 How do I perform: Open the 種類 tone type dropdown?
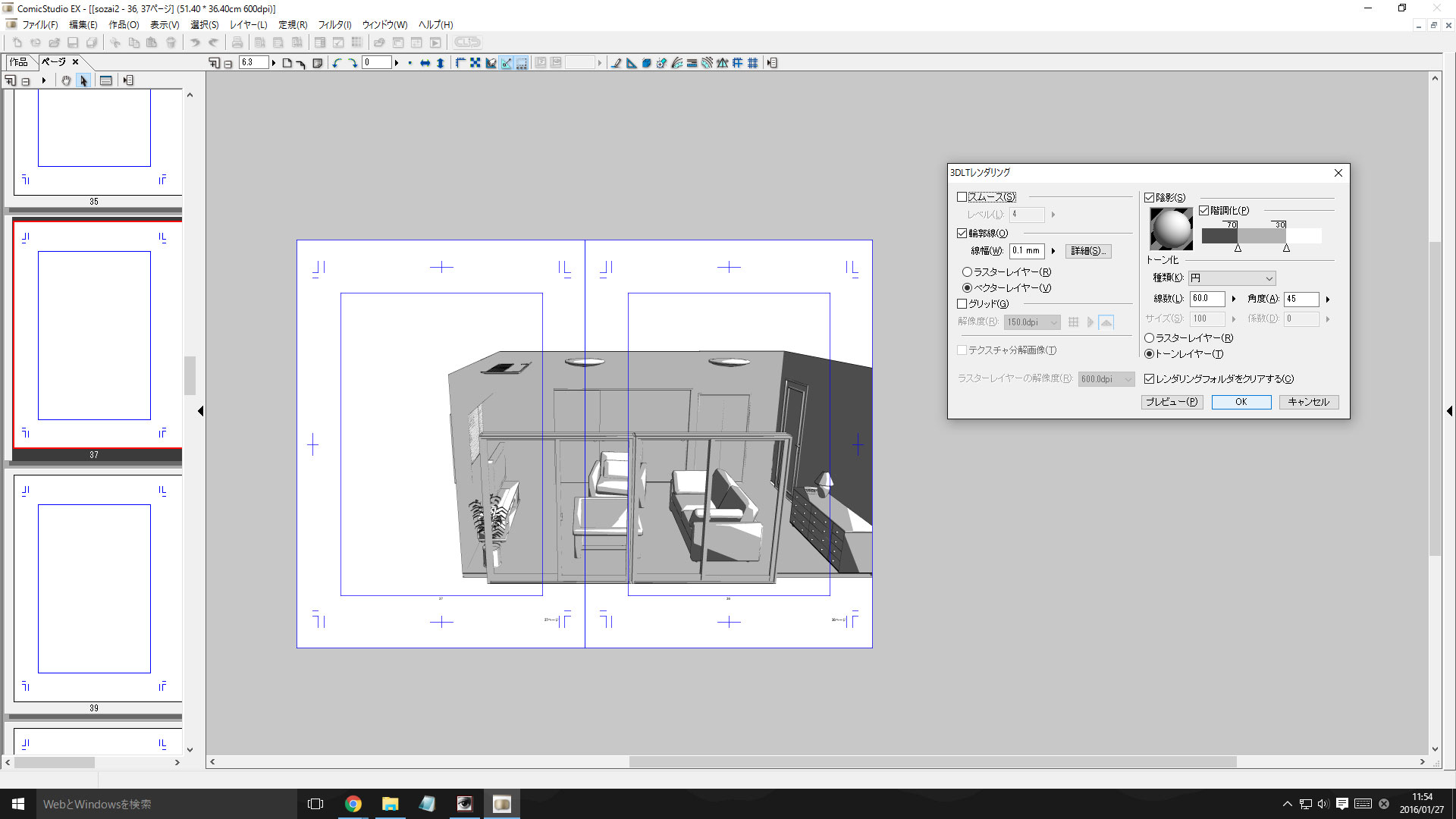[x=1232, y=278]
